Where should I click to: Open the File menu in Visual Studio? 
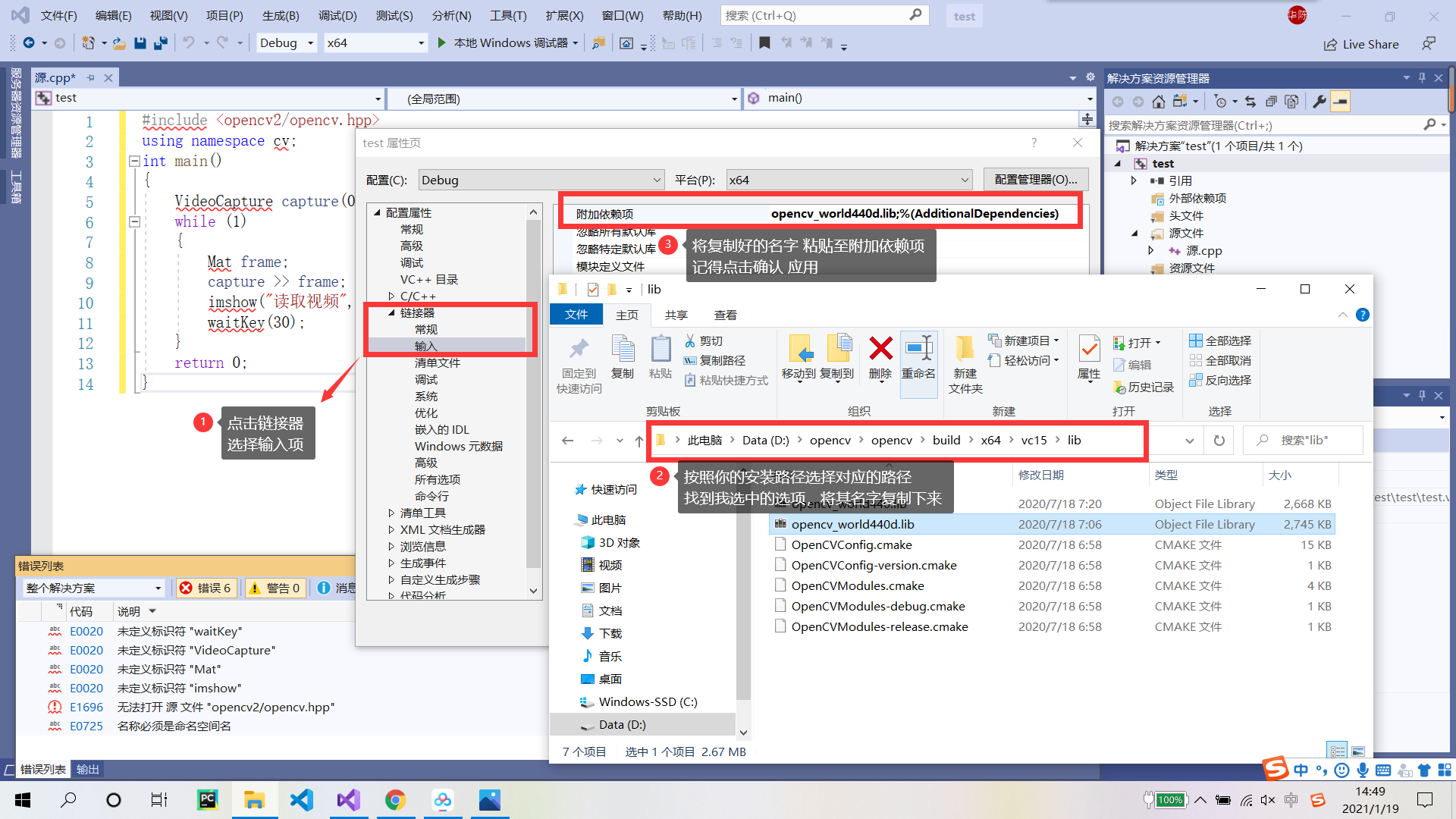pyautogui.click(x=58, y=16)
